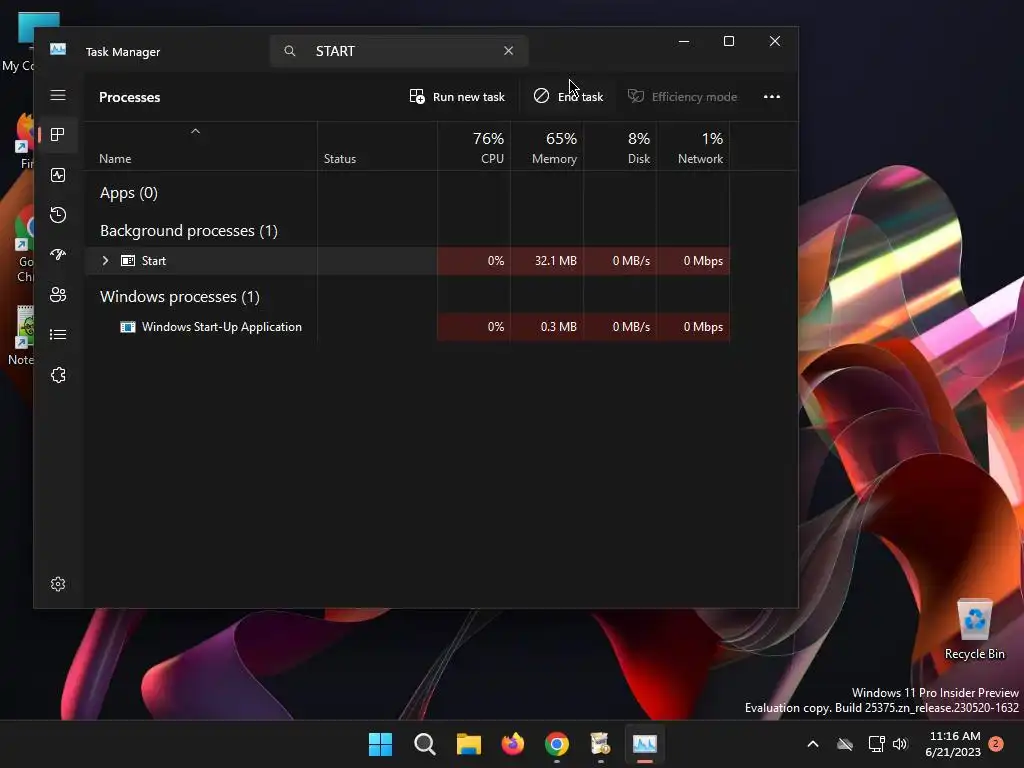Open the Startup apps sidebar icon
This screenshot has width=1024, height=768.
pyautogui.click(x=57, y=255)
